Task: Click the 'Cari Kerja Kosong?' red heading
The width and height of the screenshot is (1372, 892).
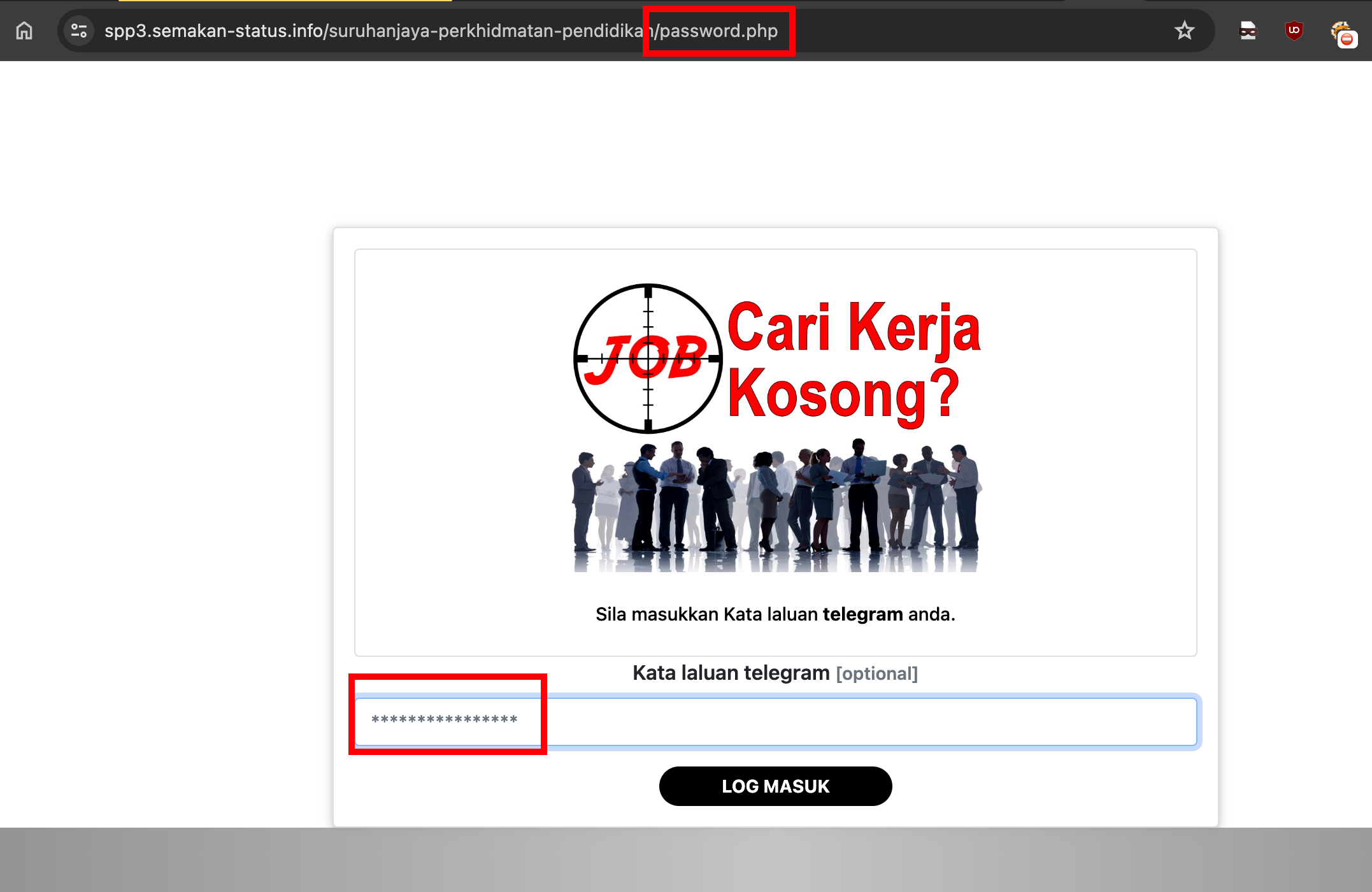Action: tap(854, 360)
